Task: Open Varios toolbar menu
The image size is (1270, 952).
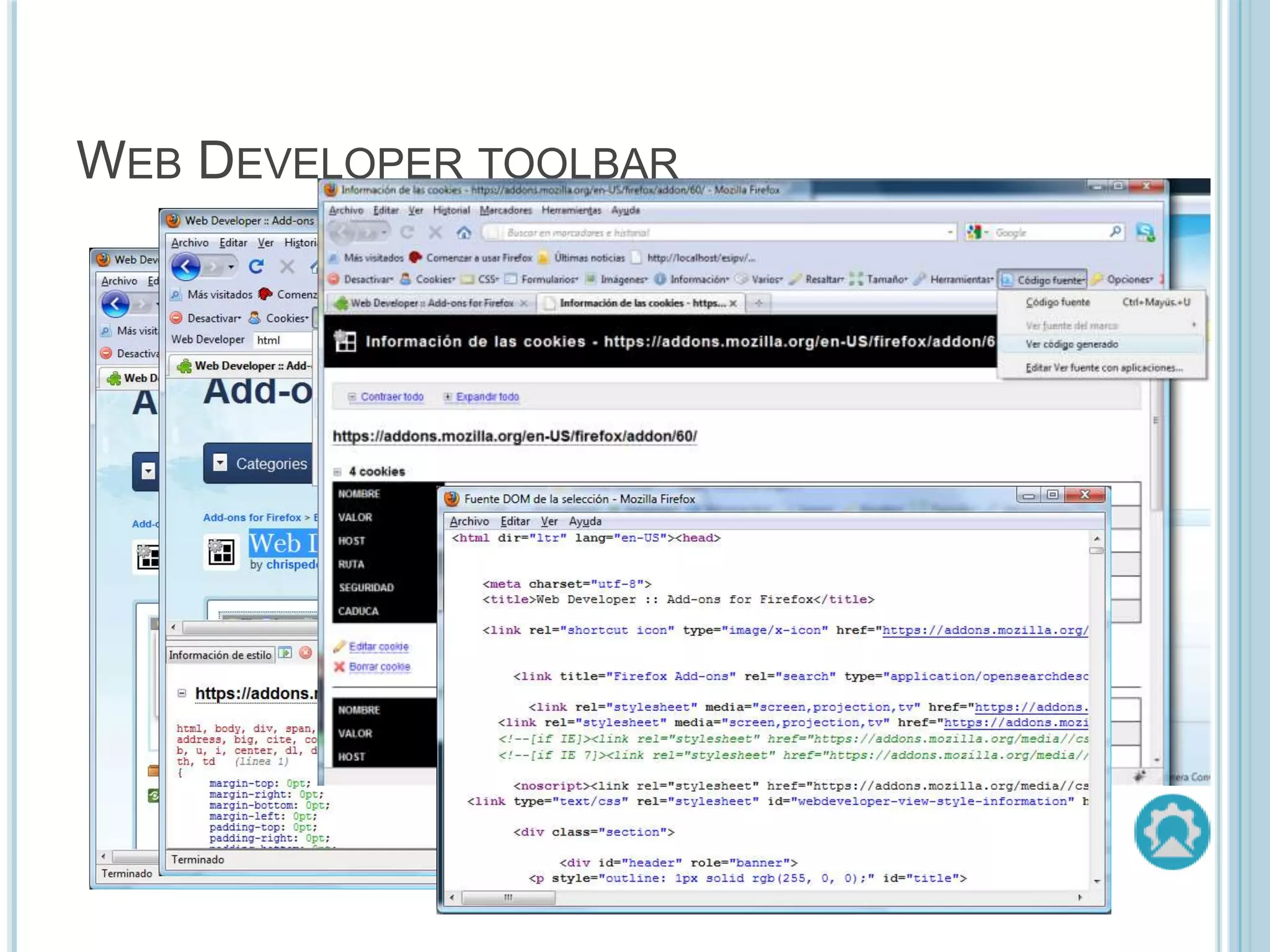Action: (x=760, y=280)
